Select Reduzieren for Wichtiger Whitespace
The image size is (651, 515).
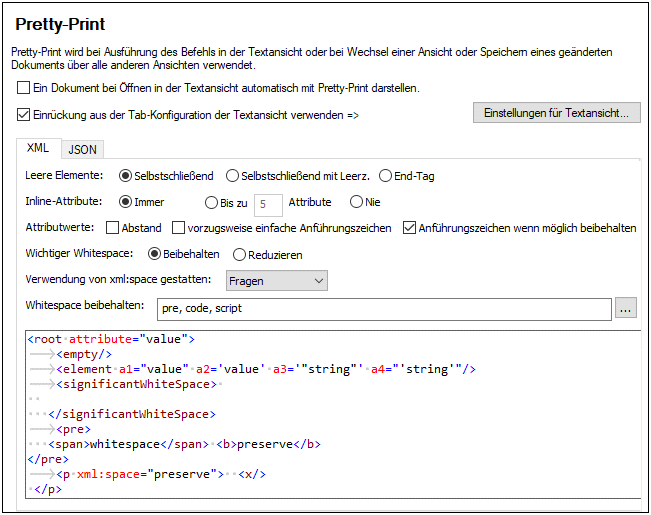click(x=239, y=255)
